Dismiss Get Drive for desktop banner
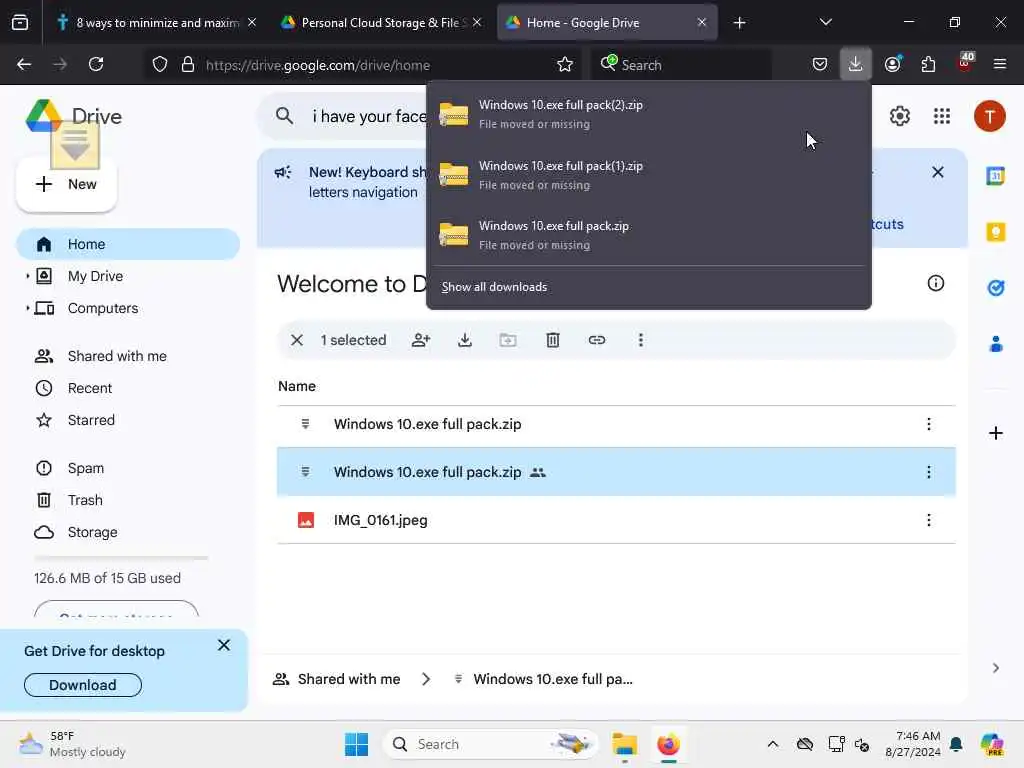The width and height of the screenshot is (1024, 768). (223, 645)
